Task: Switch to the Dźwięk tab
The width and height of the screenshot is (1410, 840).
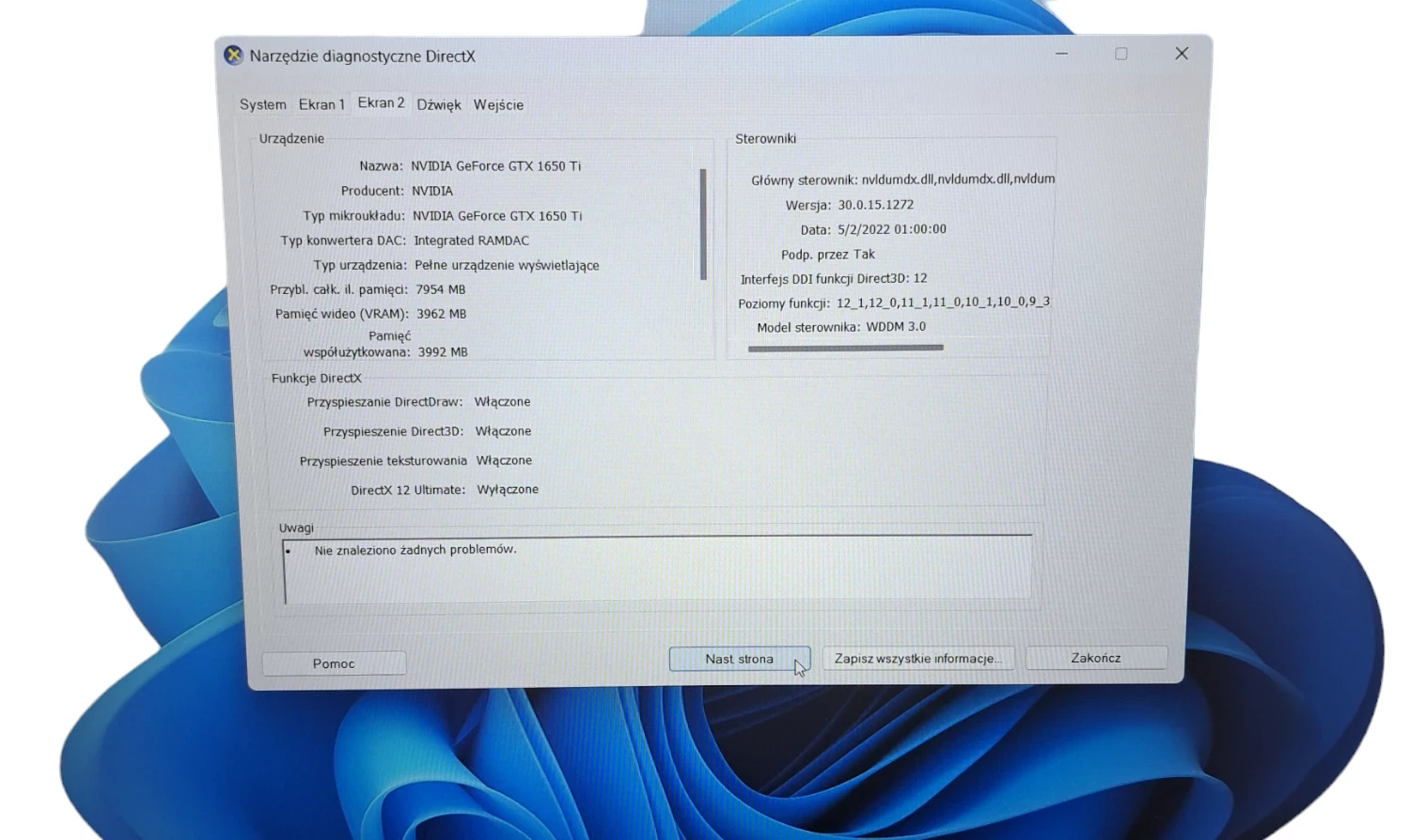Action: point(438,104)
